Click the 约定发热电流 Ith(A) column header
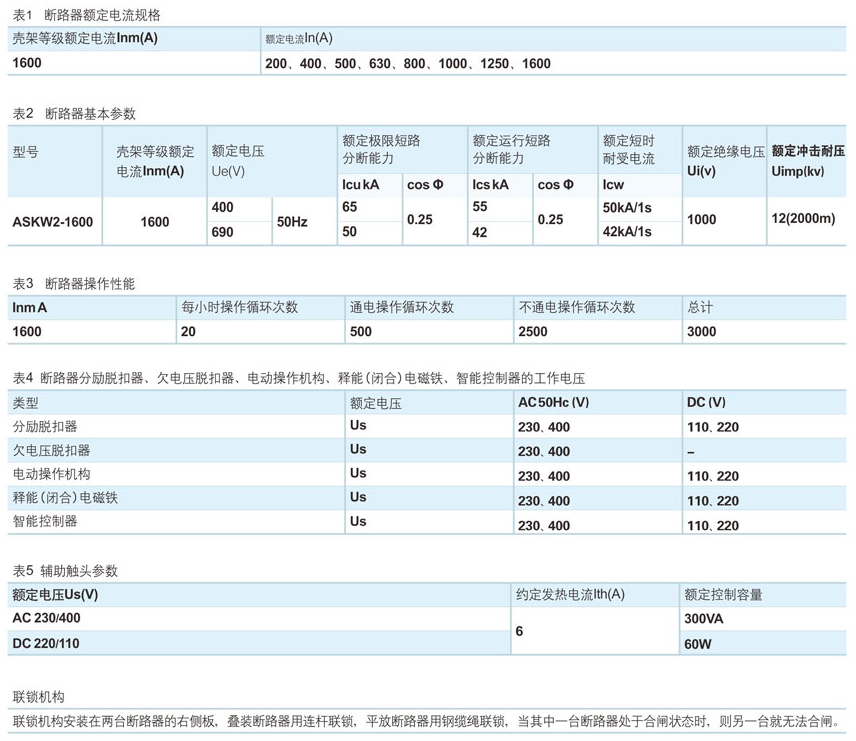The width and height of the screenshot is (856, 741). pos(570,595)
